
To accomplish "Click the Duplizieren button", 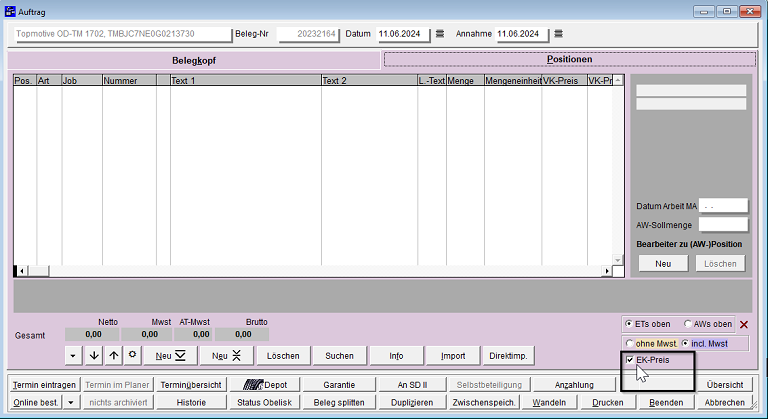I will point(412,402).
